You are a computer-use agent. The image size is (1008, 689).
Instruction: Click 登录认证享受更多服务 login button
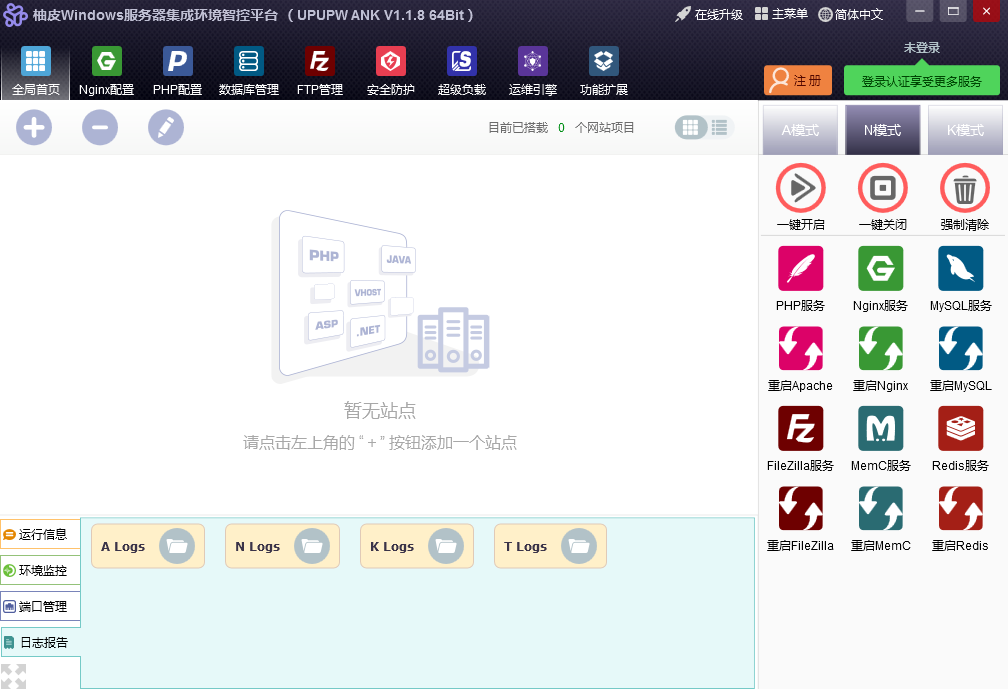click(x=921, y=81)
